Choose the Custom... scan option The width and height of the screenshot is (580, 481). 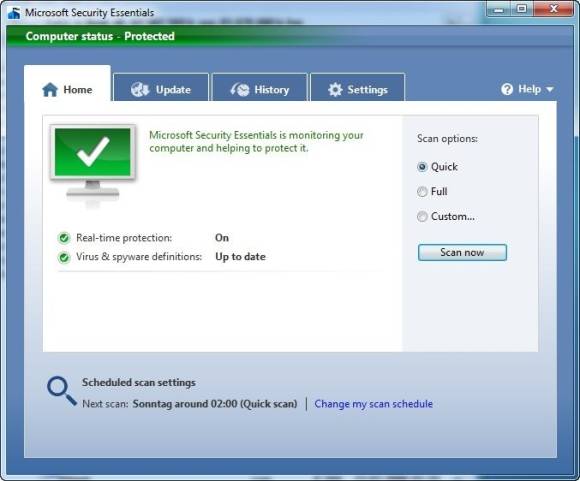(x=422, y=216)
